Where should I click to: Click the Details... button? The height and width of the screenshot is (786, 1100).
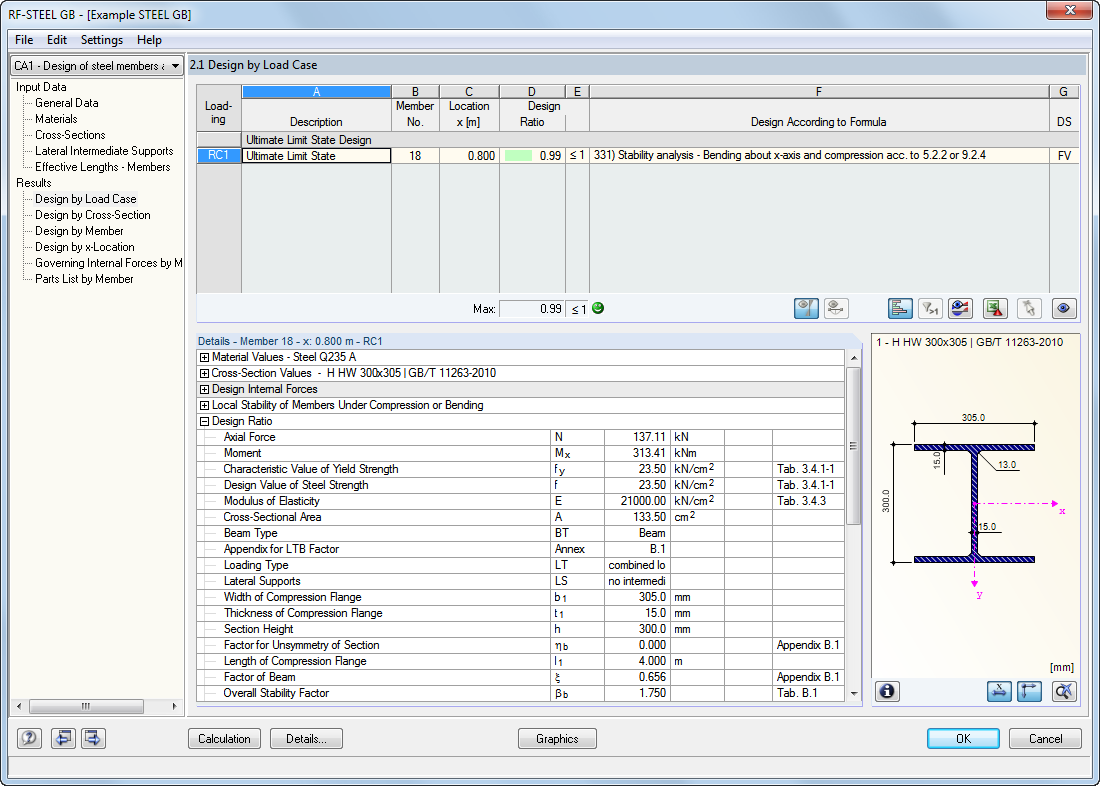tap(307, 738)
